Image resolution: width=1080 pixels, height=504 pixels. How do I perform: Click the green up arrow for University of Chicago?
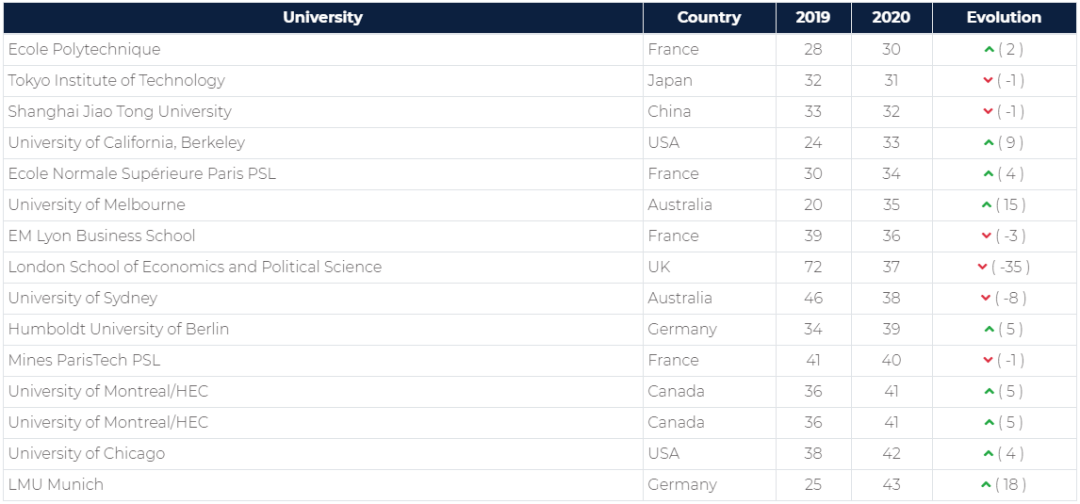tap(988, 453)
